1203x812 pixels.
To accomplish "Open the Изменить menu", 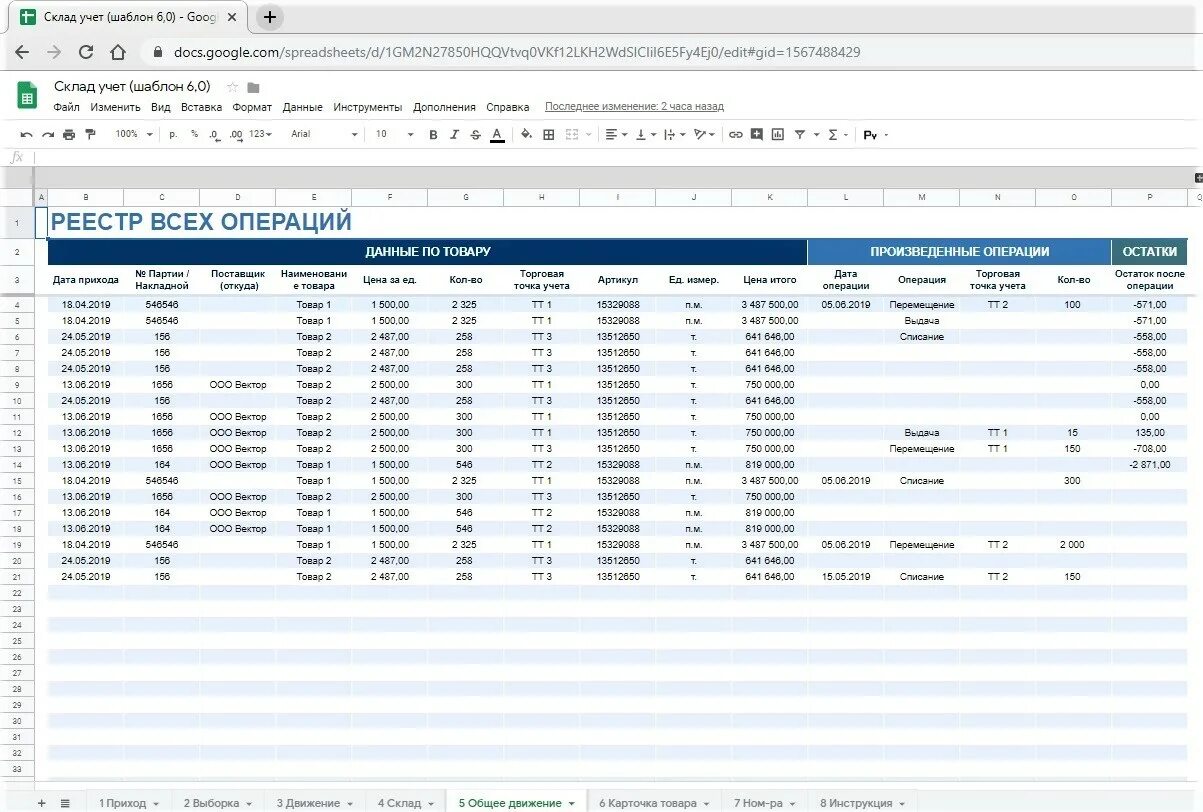I will point(115,107).
